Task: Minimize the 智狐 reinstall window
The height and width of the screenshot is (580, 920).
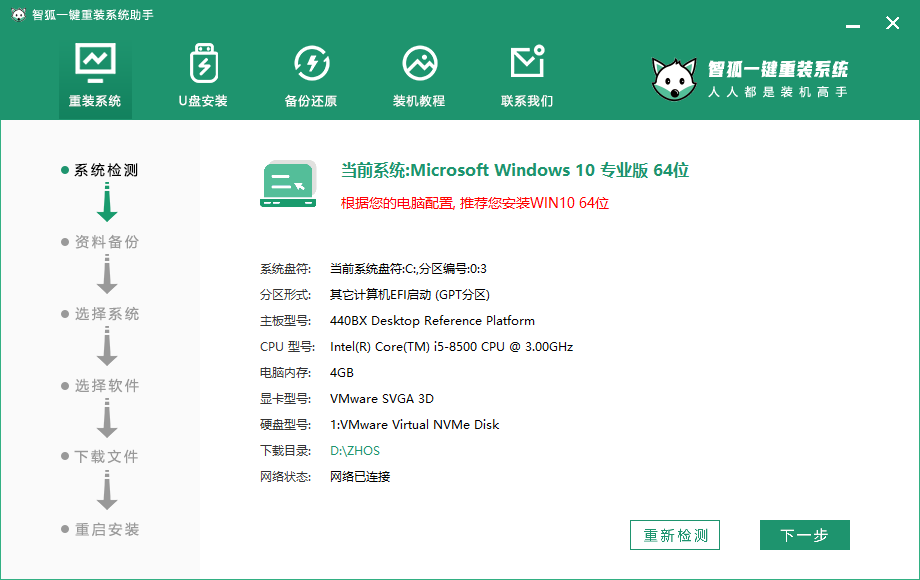Action: pos(850,23)
